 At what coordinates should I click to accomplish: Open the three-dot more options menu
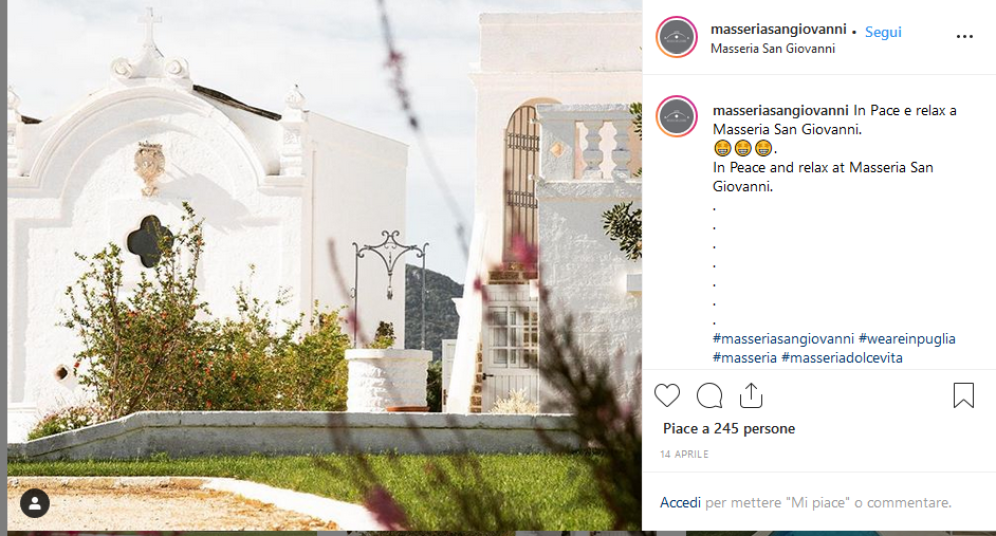964,37
